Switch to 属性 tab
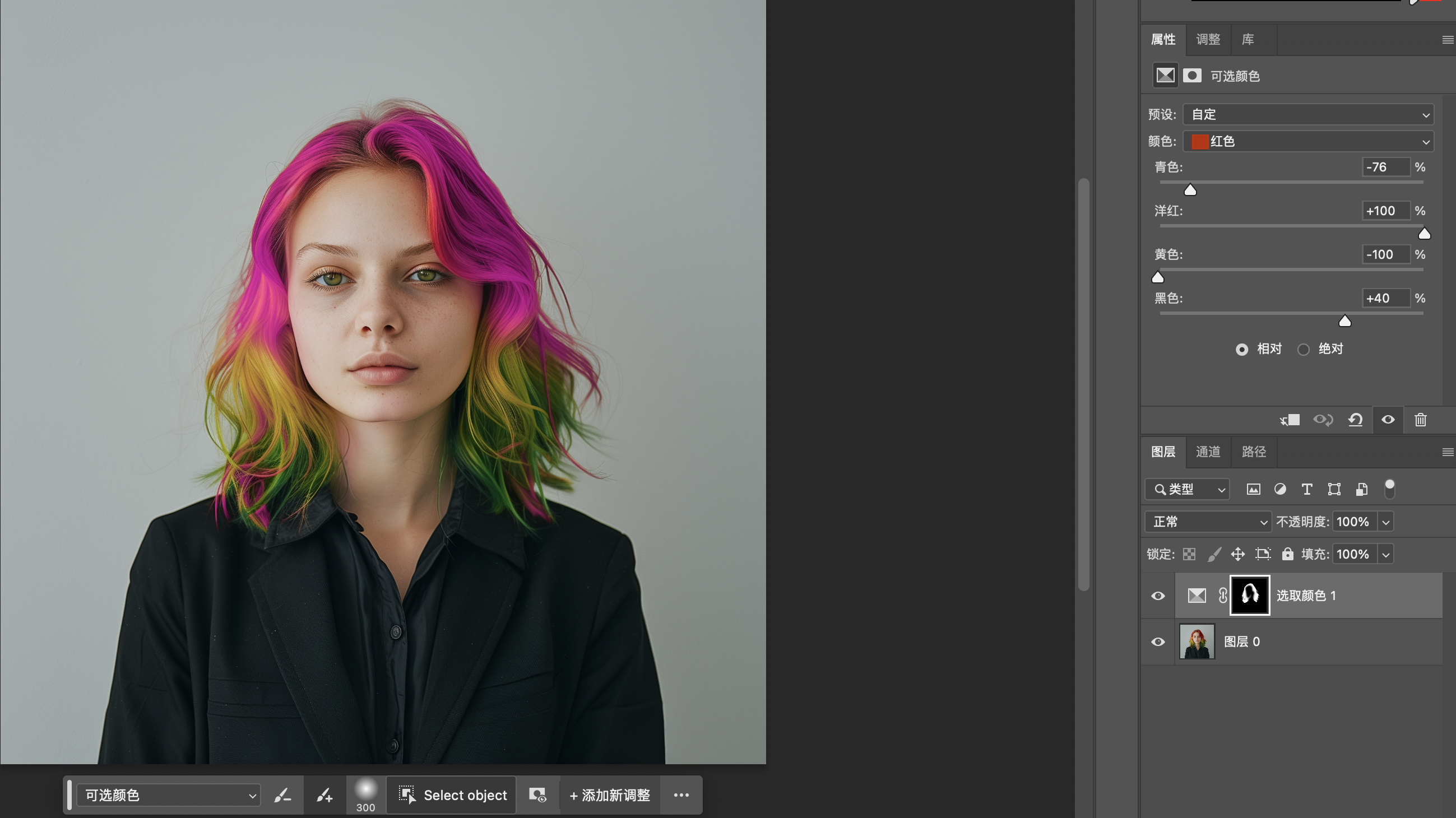Screen dimensions: 1456x818 tap(1163, 40)
